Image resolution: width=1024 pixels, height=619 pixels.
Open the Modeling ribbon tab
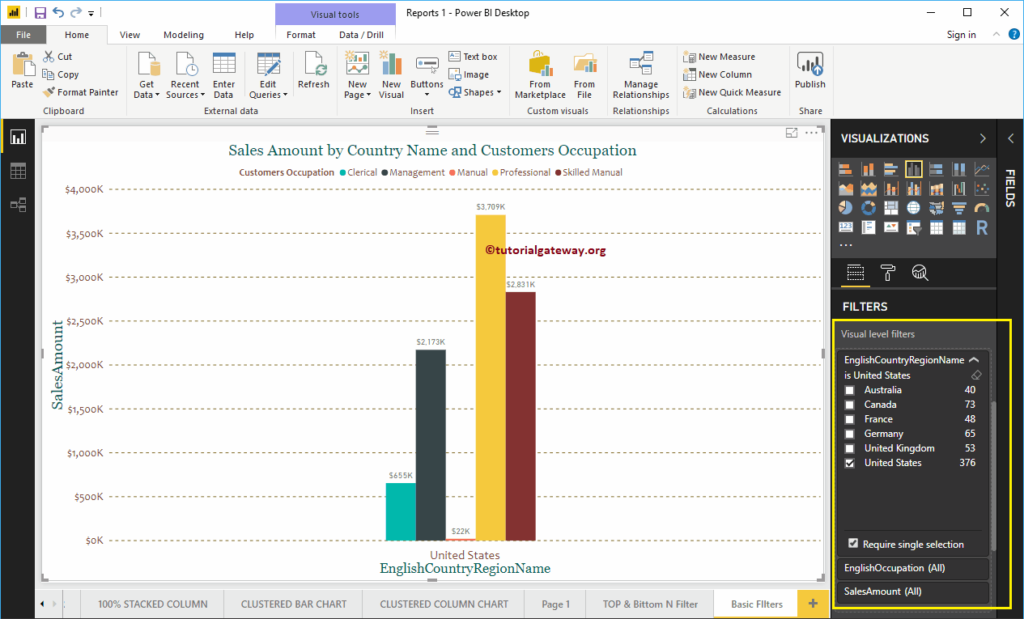coord(184,35)
